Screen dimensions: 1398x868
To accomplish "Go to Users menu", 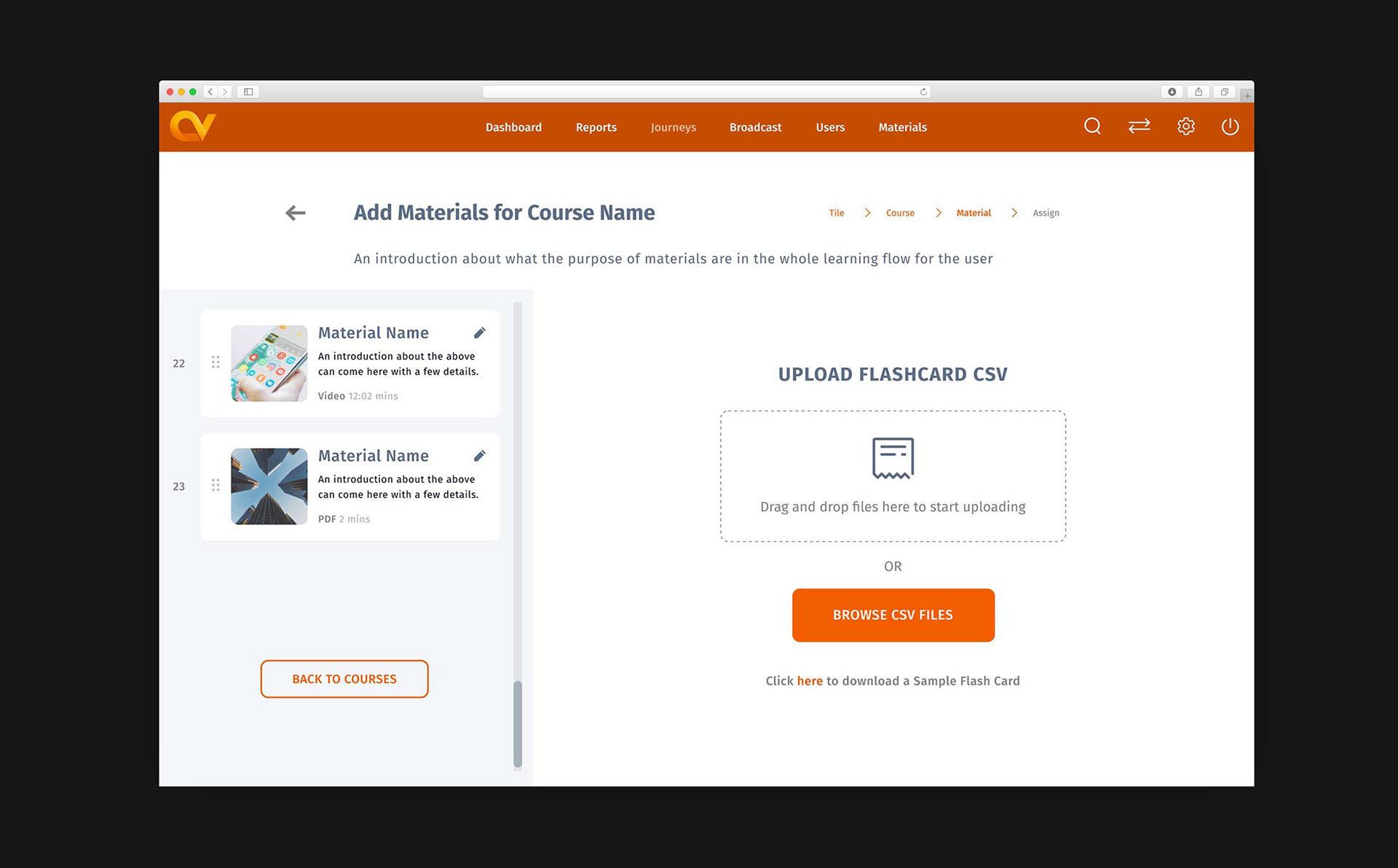I will [x=830, y=127].
